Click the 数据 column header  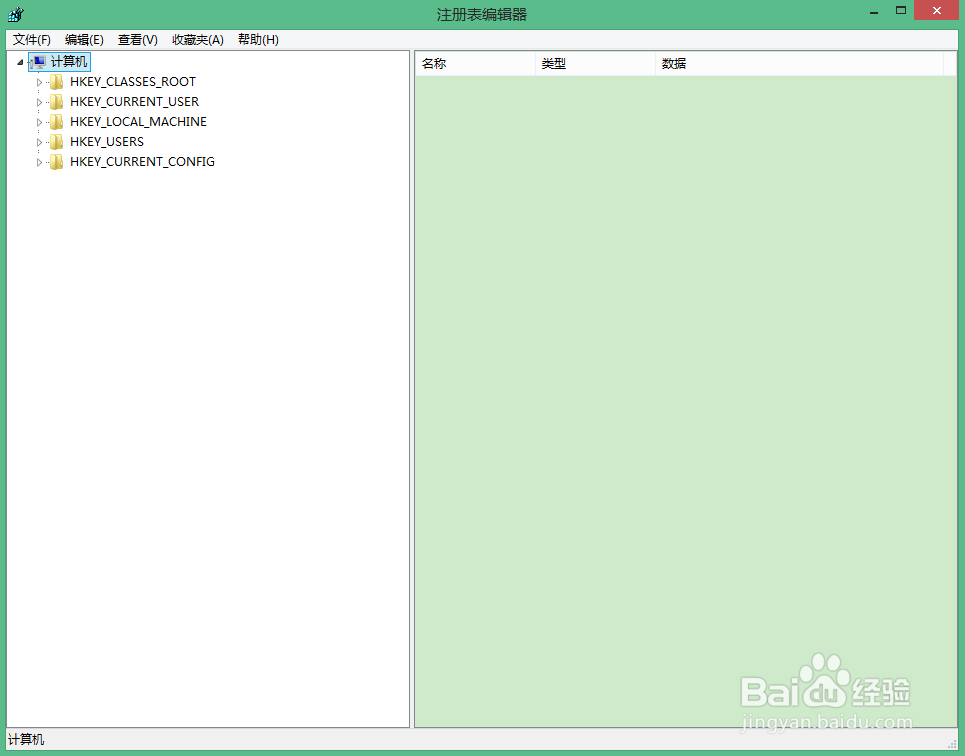(799, 63)
